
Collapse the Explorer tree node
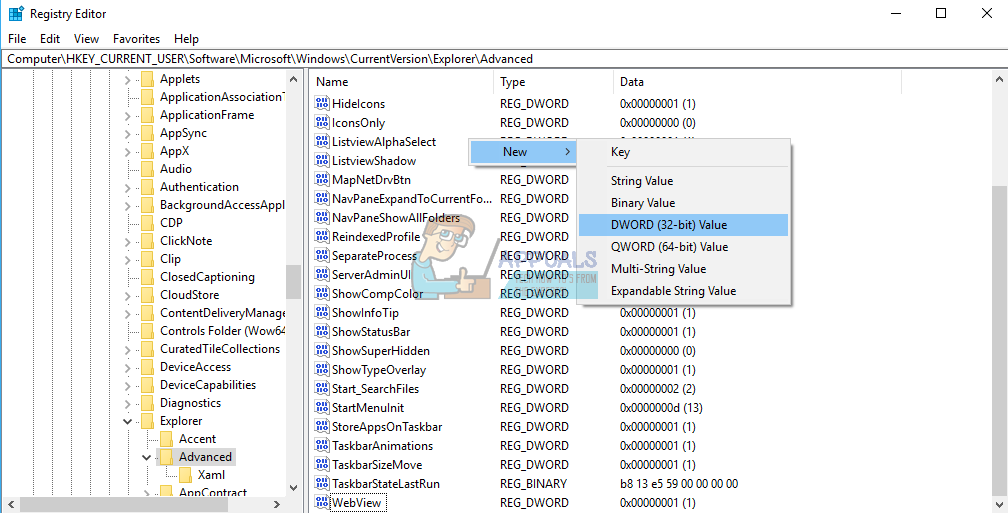pyautogui.click(x=127, y=422)
